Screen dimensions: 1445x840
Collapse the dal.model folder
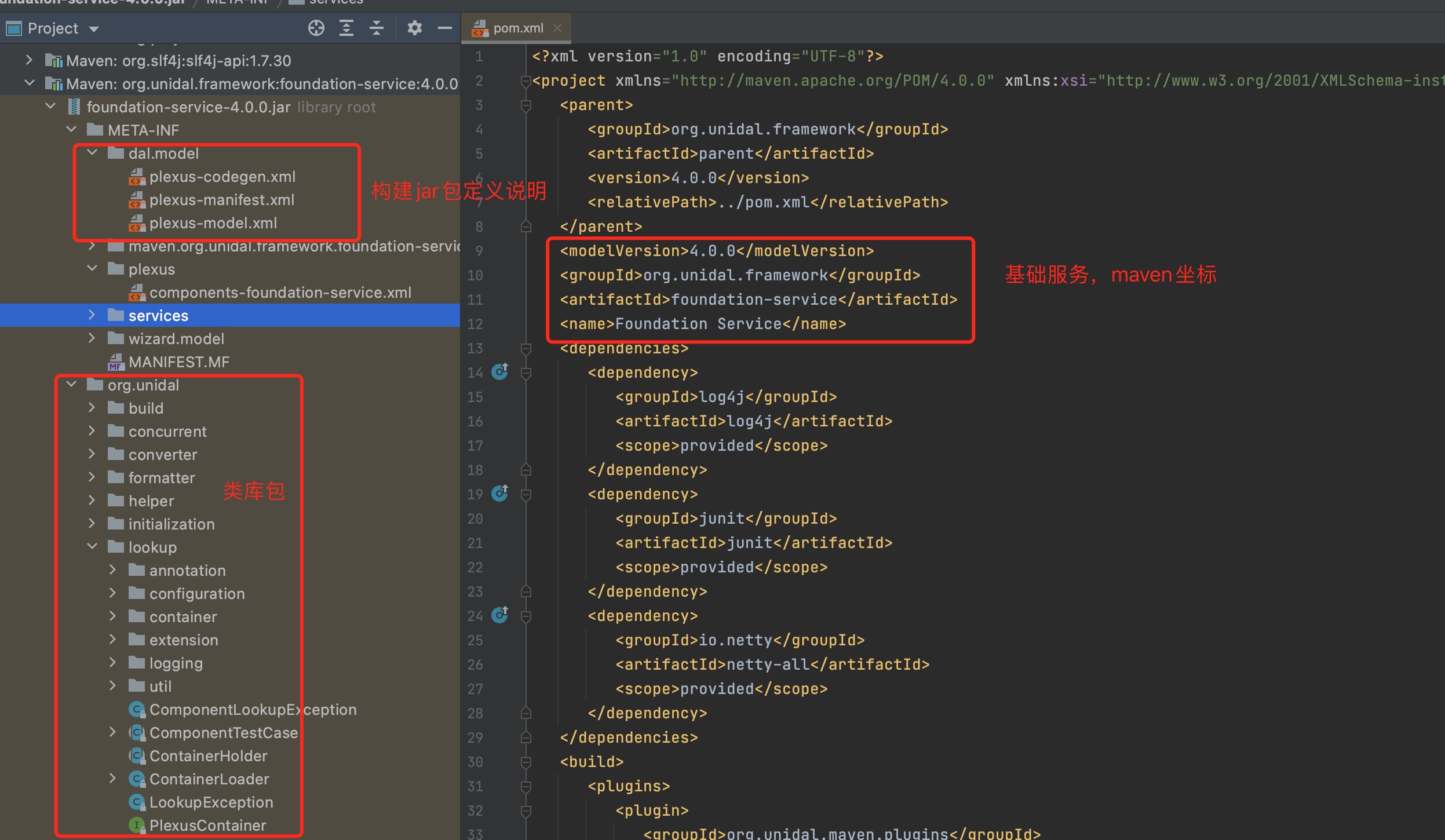tap(92, 153)
